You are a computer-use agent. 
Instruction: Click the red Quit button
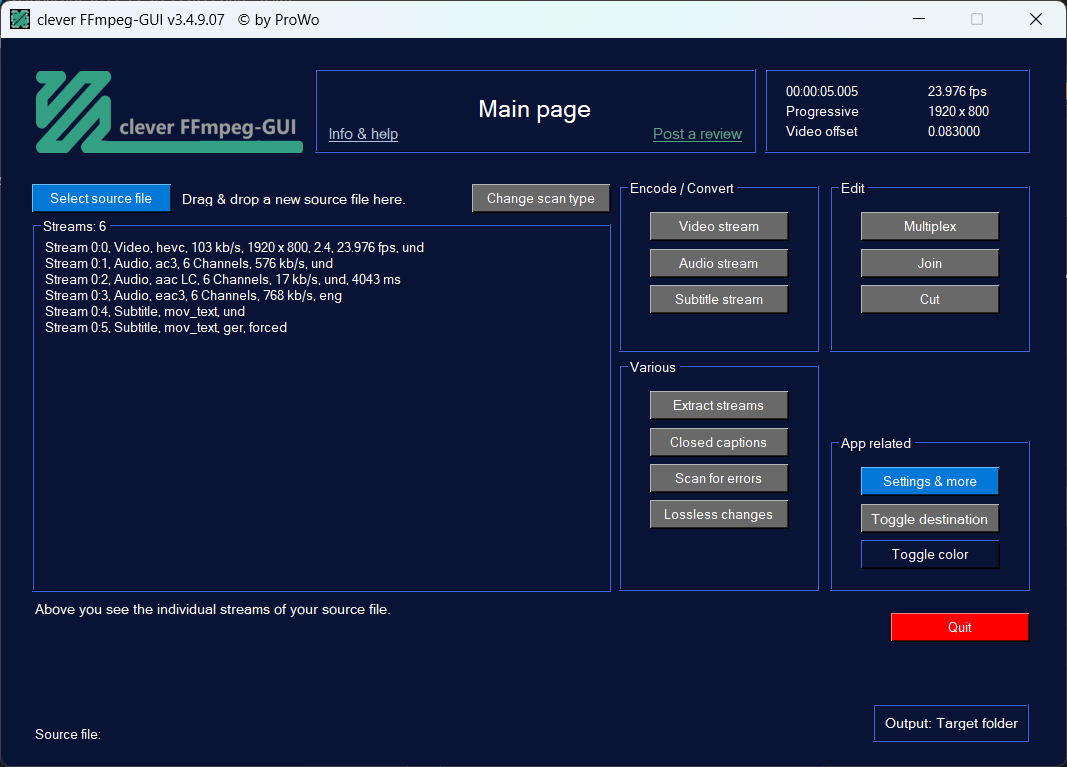(959, 627)
